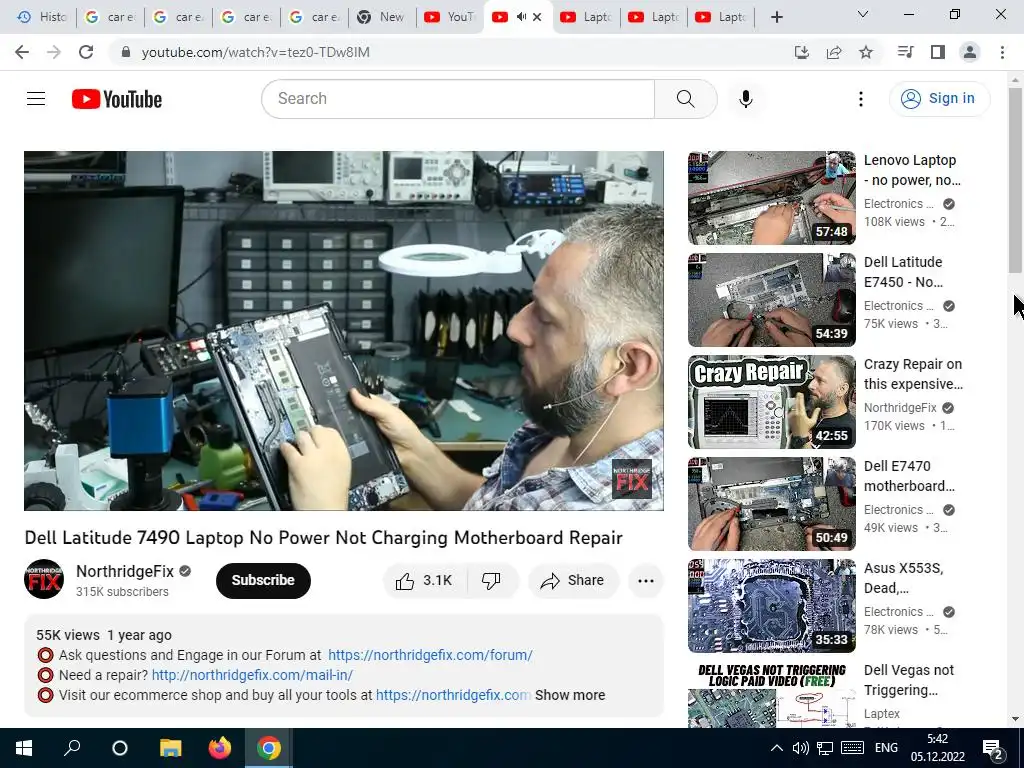Screen dimensions: 1024x768
Task: Switch to the first 'Lapto' YouTube tab
Action: point(586,17)
